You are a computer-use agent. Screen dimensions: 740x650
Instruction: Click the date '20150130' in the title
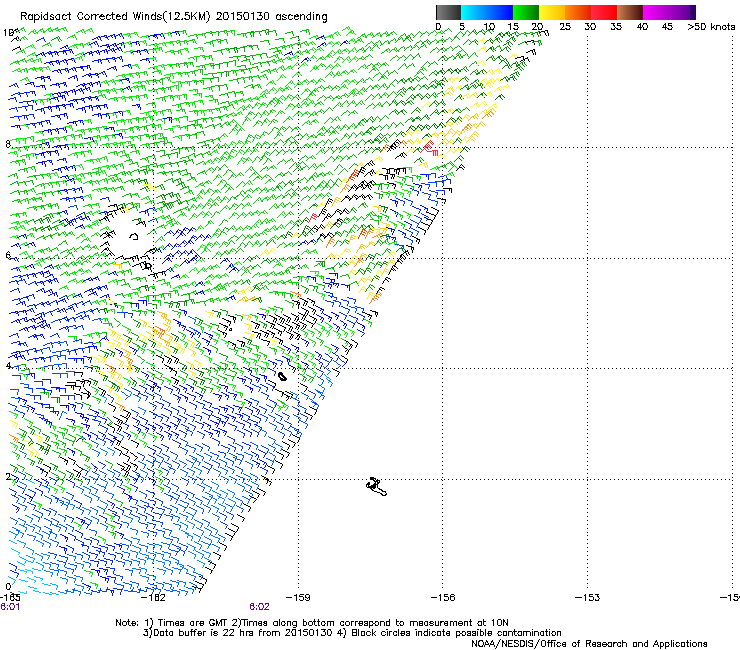243,17
